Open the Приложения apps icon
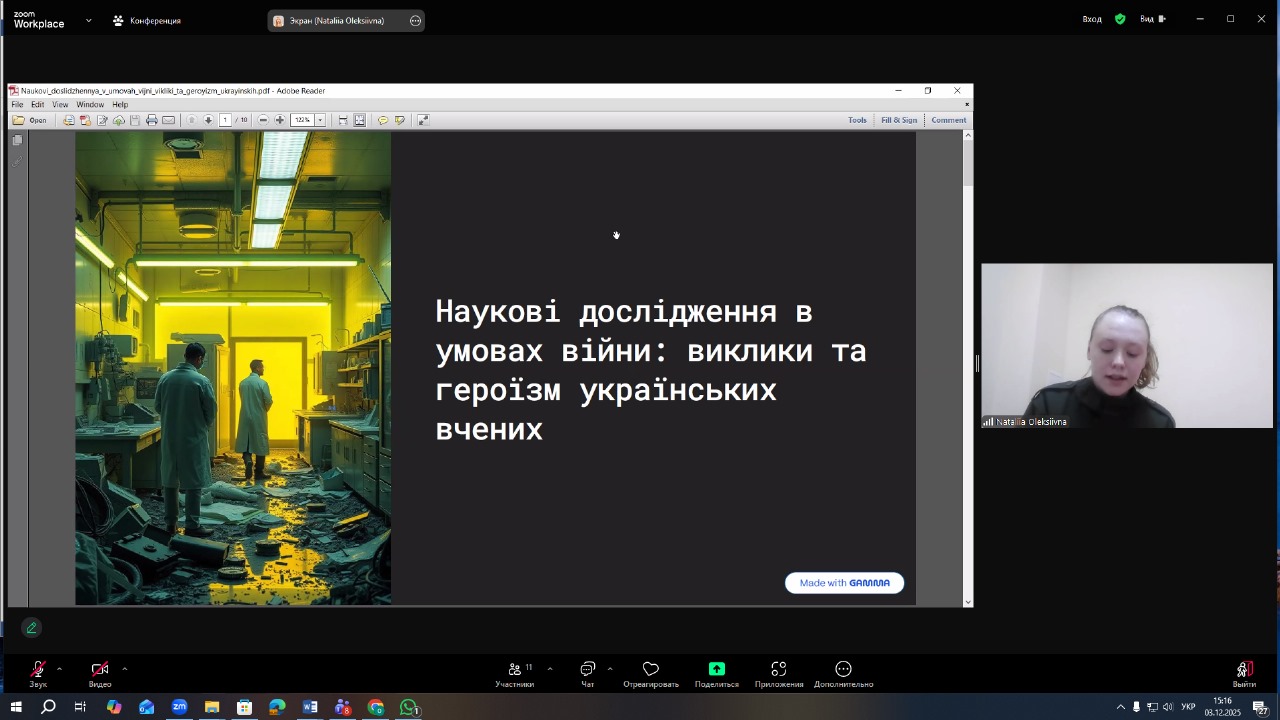 point(778,669)
